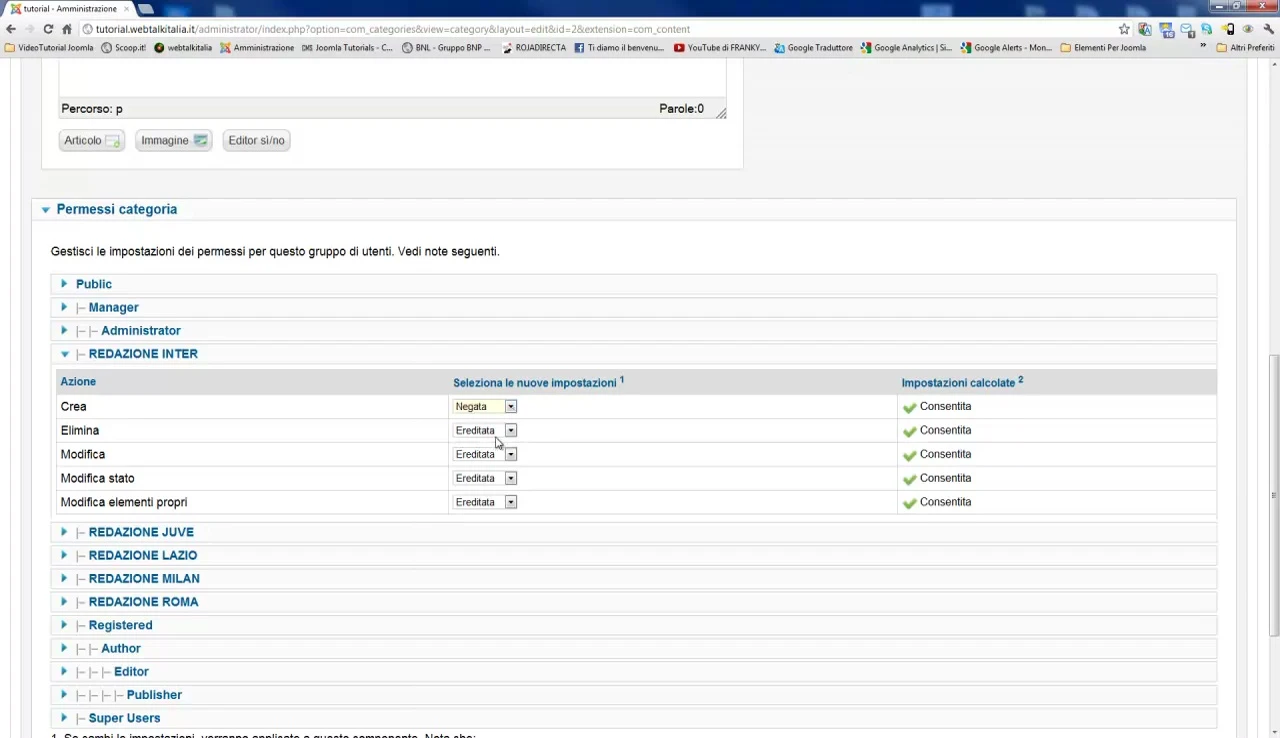Viewport: 1280px width, 738px height.
Task: Open the mail checker extension showing one unread
Action: click(1186, 29)
